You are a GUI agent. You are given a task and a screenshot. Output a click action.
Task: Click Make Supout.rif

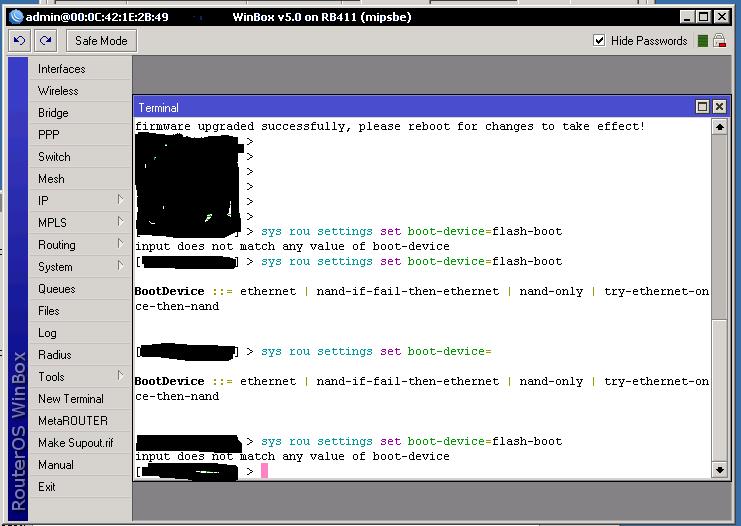click(x=80, y=443)
